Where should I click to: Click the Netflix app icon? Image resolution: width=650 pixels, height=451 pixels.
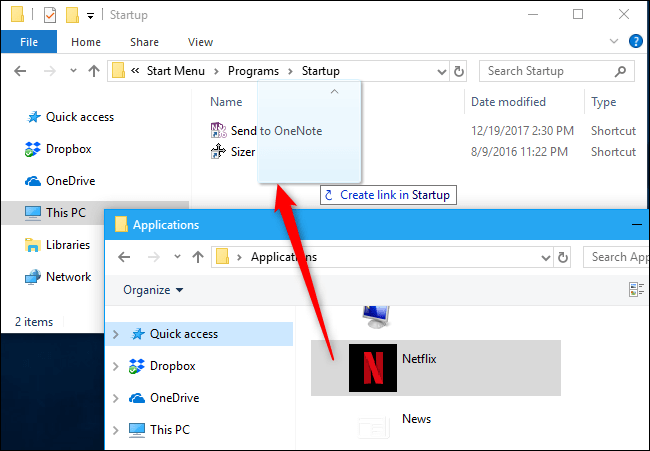tap(373, 368)
